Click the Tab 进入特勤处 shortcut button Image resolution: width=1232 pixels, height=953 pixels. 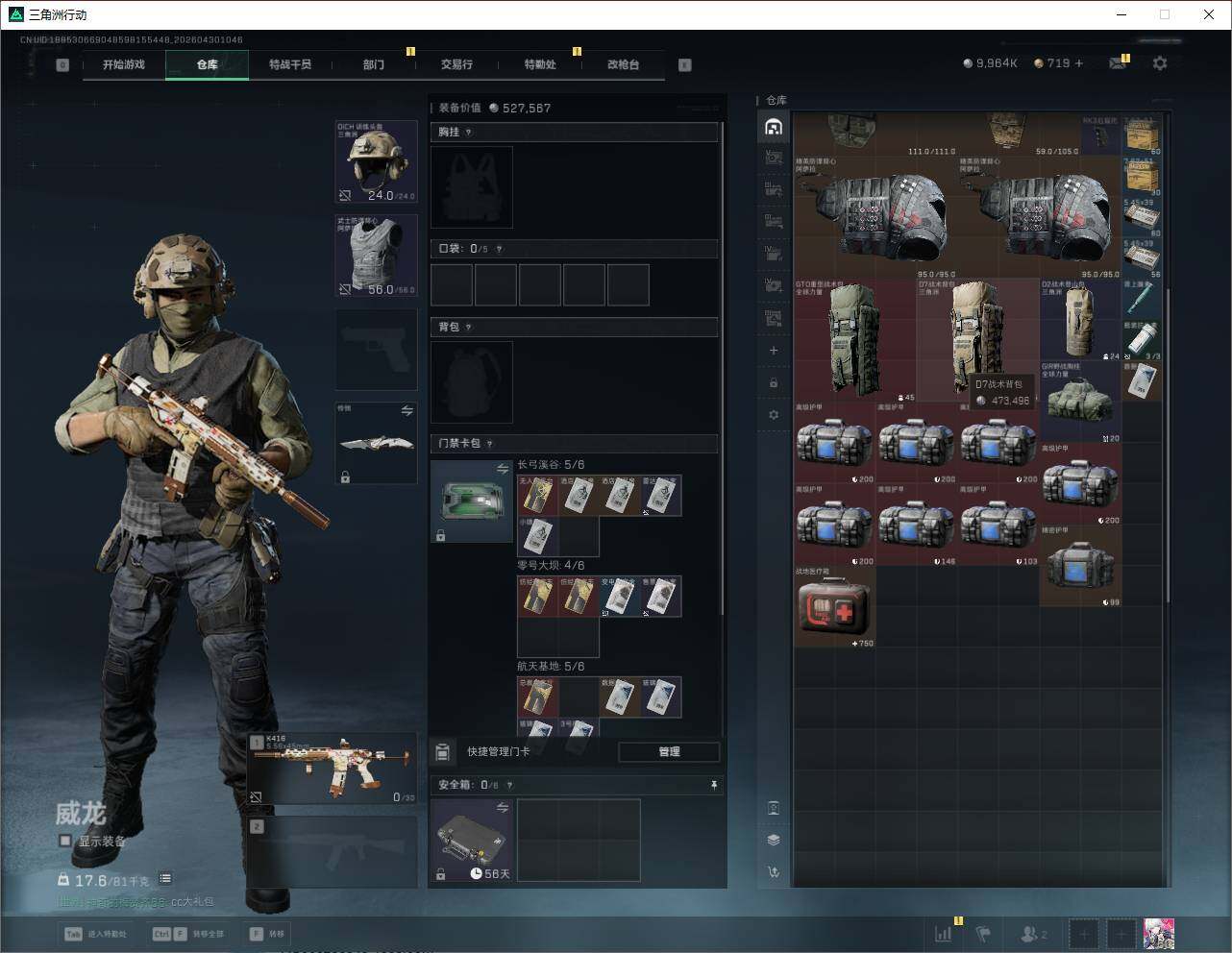point(95,933)
